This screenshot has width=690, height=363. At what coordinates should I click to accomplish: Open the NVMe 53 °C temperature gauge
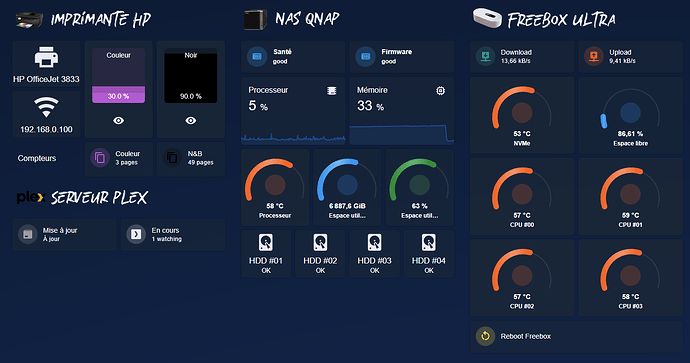point(522,115)
